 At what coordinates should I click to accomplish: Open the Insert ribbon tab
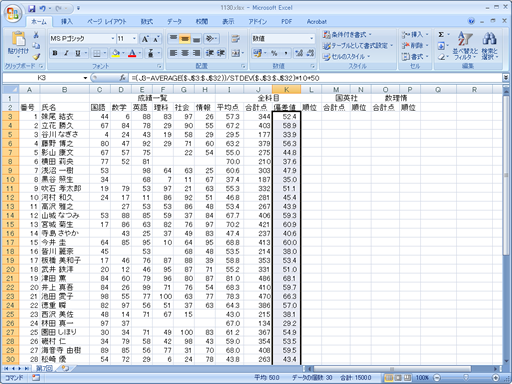(x=67, y=22)
